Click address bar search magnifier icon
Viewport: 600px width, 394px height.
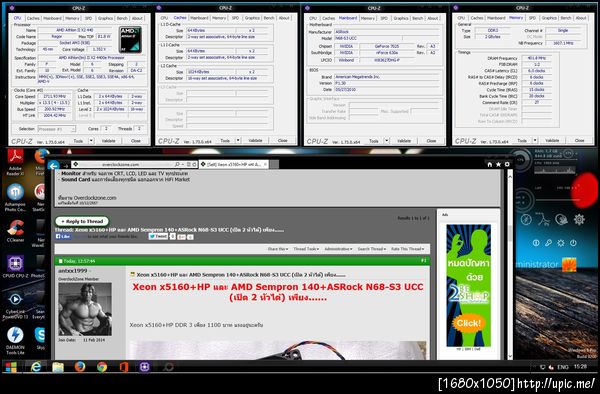177,164
